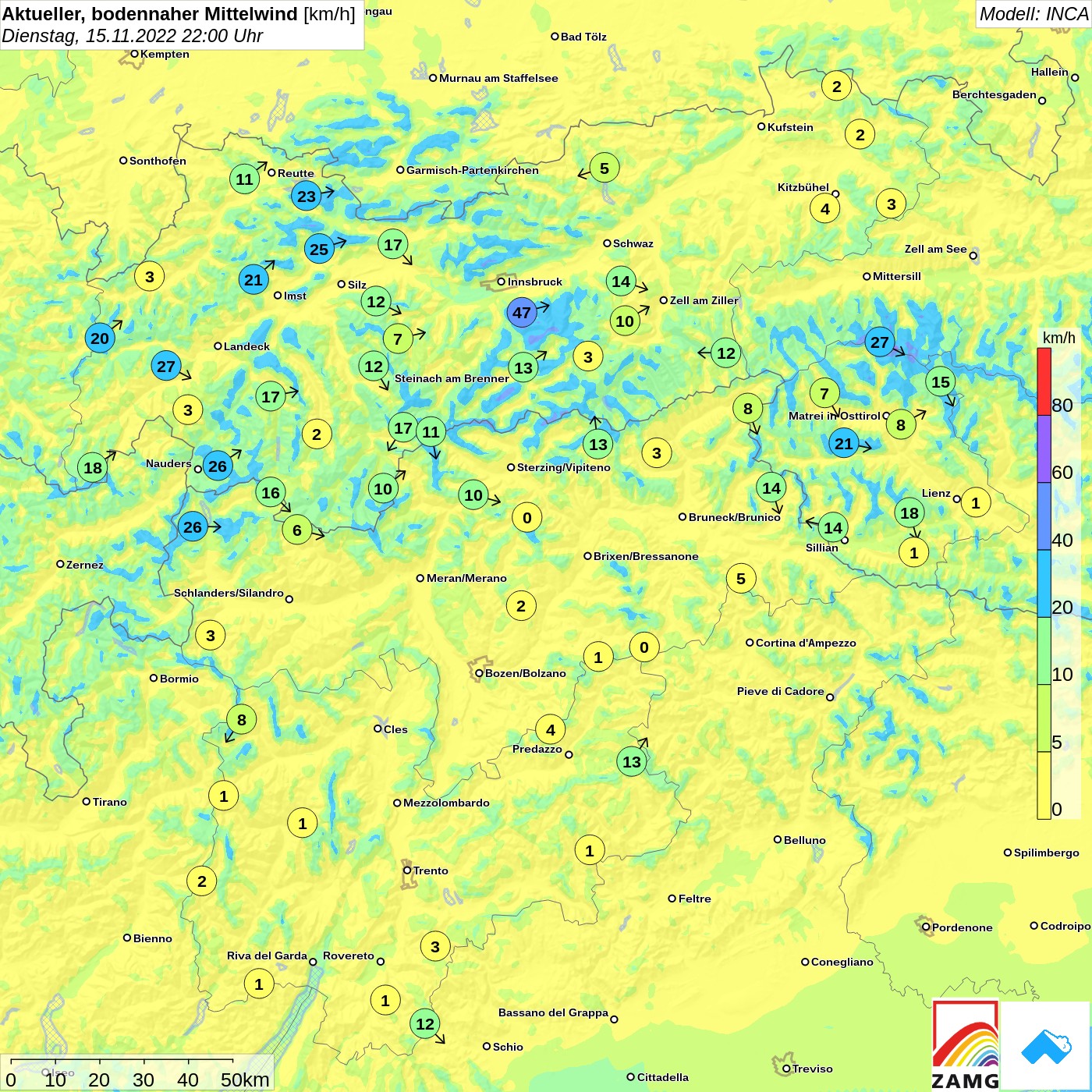
Task: Select the 14 km/h marker at Sillian
Action: [x=833, y=527]
